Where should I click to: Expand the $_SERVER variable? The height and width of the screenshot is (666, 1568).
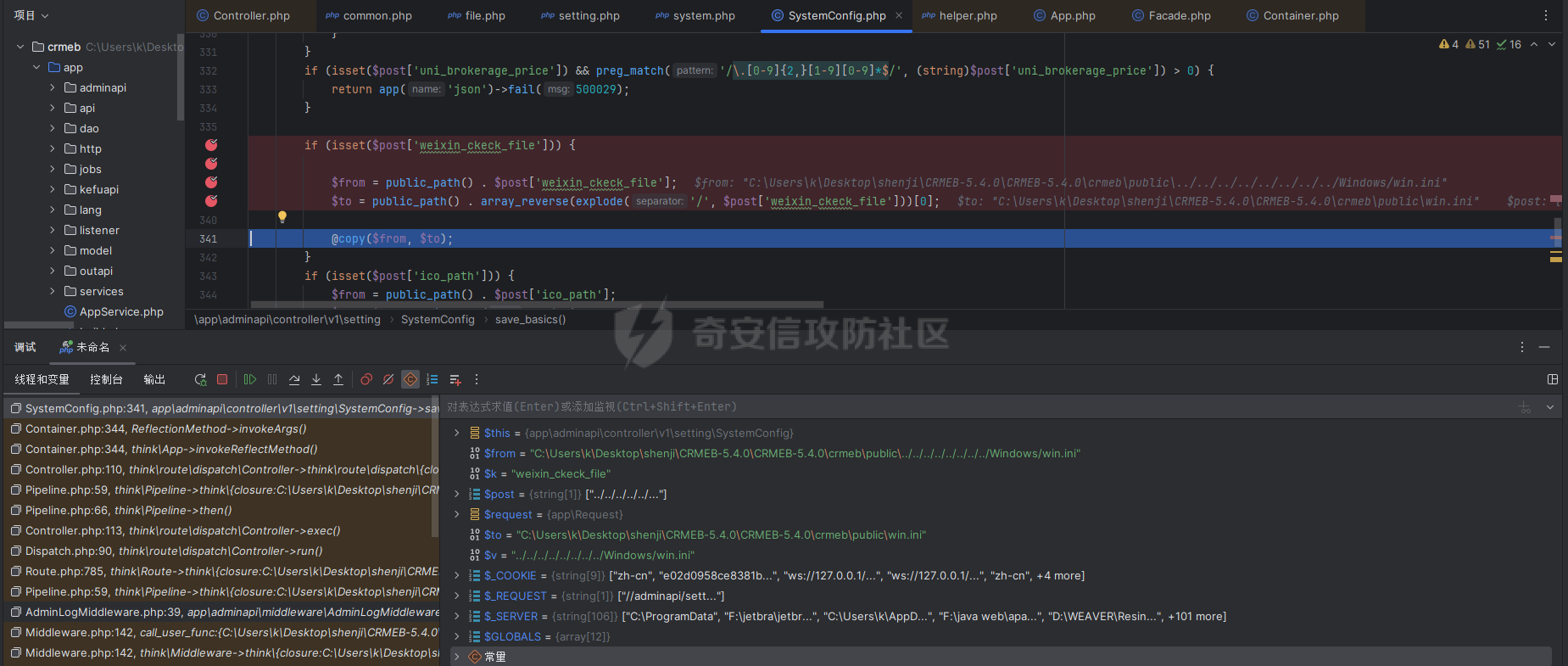457,616
